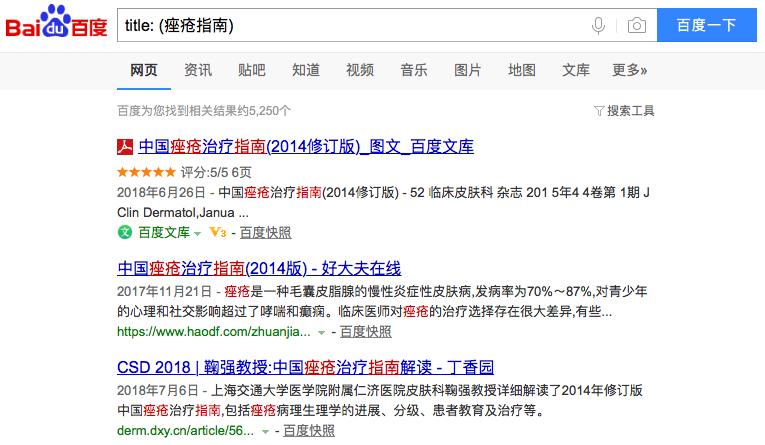Viewport: 765px width, 445px height.
Task: Open the 更多» menu
Action: (630, 70)
